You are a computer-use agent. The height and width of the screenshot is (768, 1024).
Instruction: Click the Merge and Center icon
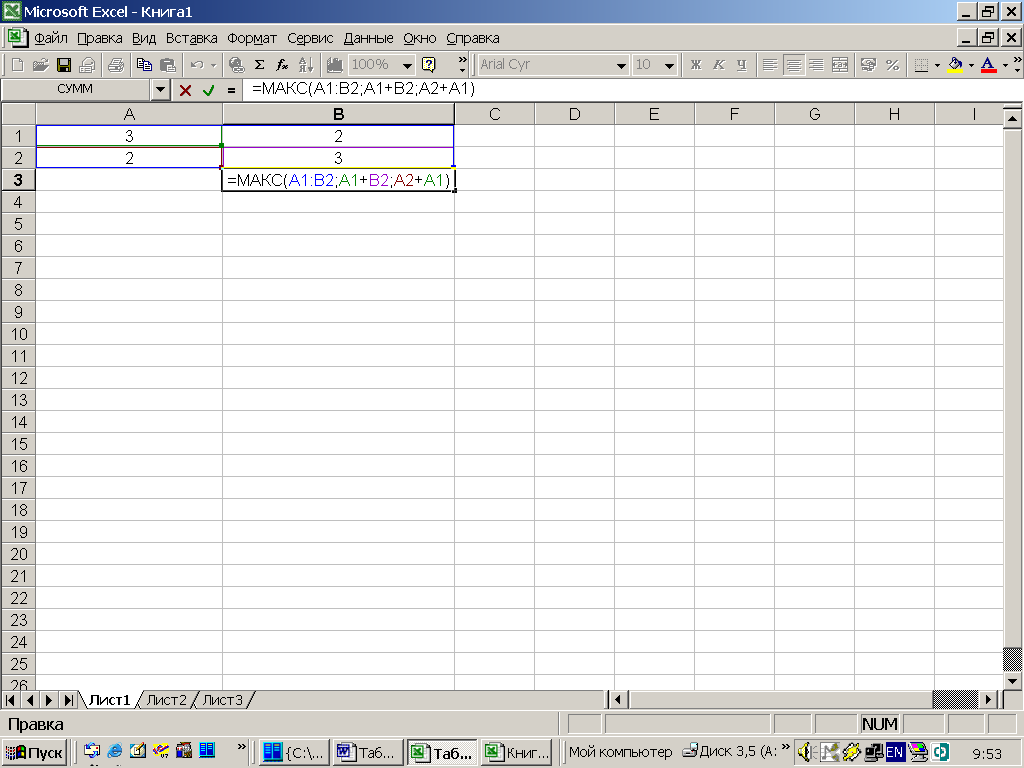[840, 65]
